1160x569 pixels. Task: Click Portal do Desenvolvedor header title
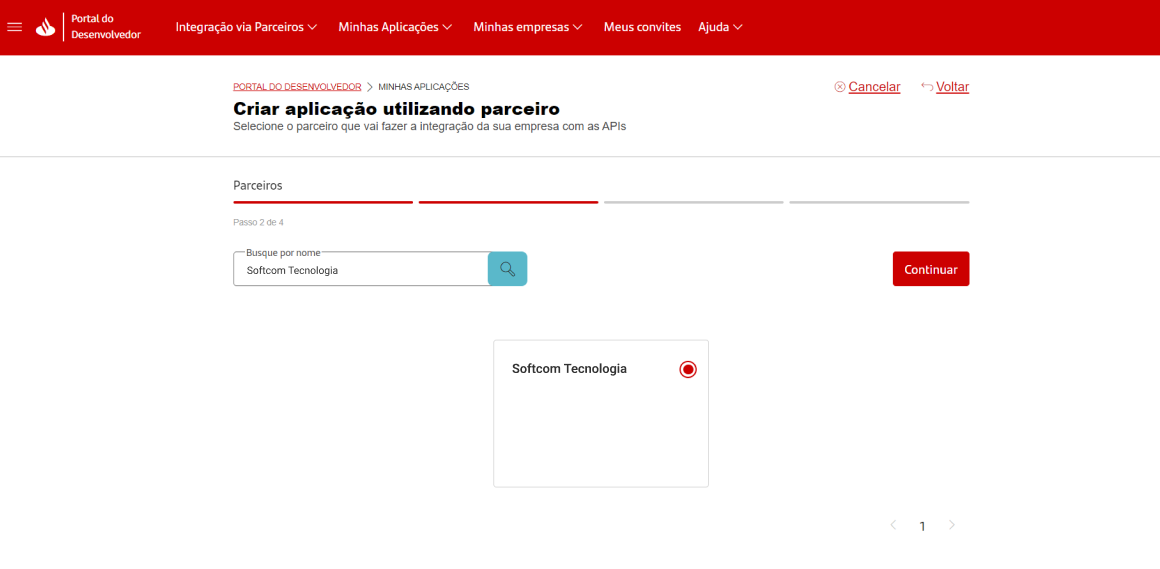click(106, 27)
